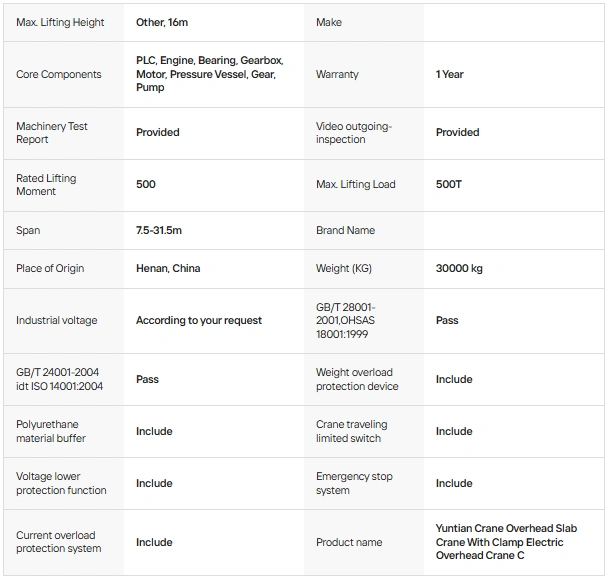Image resolution: width=609 pixels, height=581 pixels.
Task: Click the 'GB/T 28001-2001,OHSAS 18001:1999' label
Action: coord(346,320)
